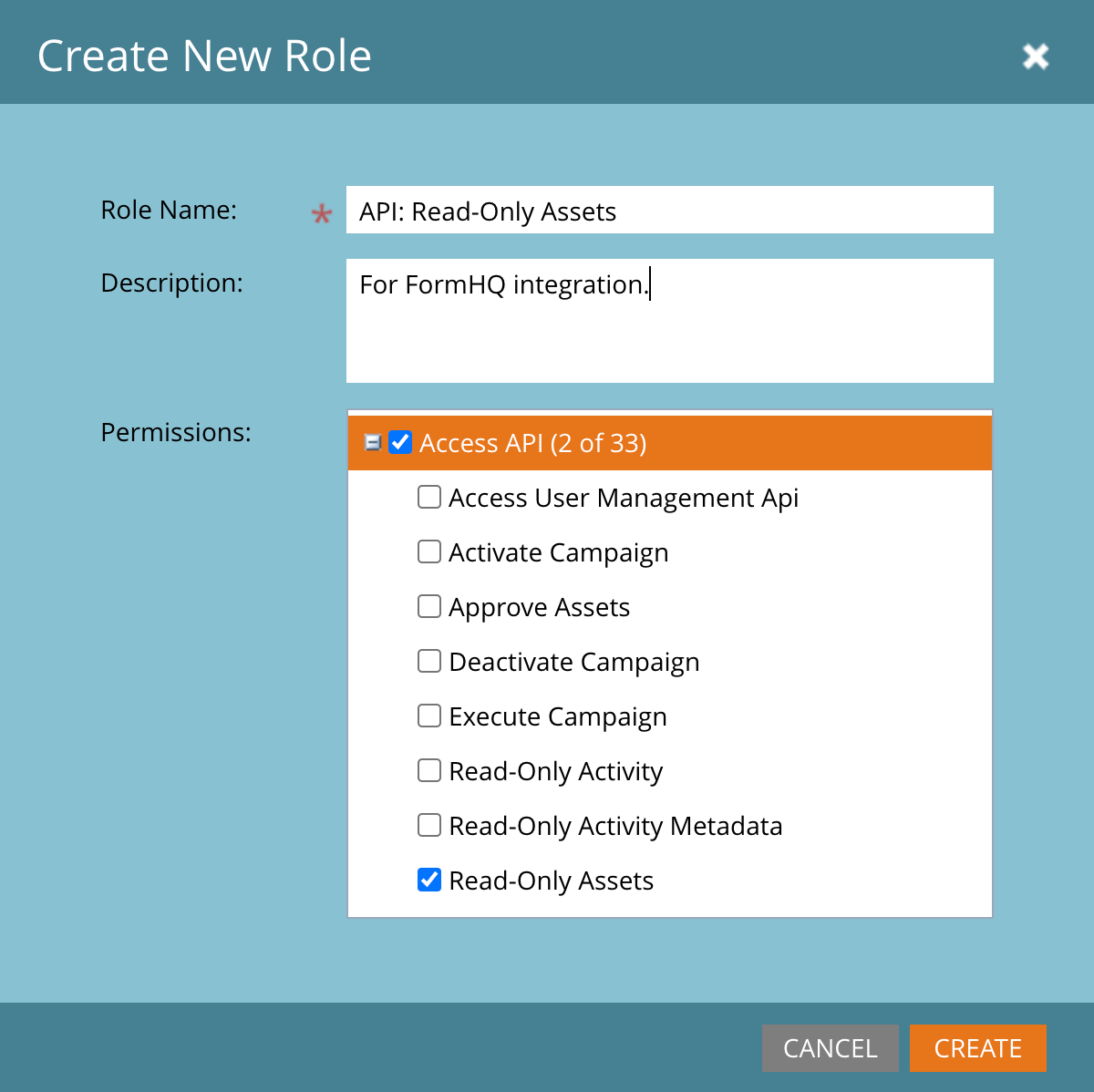Click the 'Access User Management Api' label

624,498
